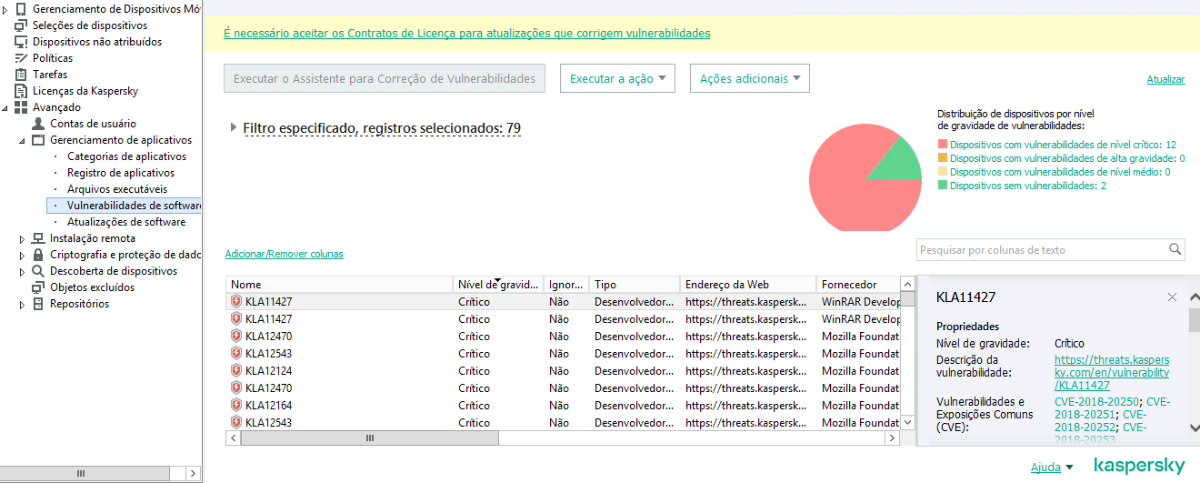Click the Criptografia lock icon
Viewport: 1200px width, 483px height.
pyautogui.click(x=38, y=254)
